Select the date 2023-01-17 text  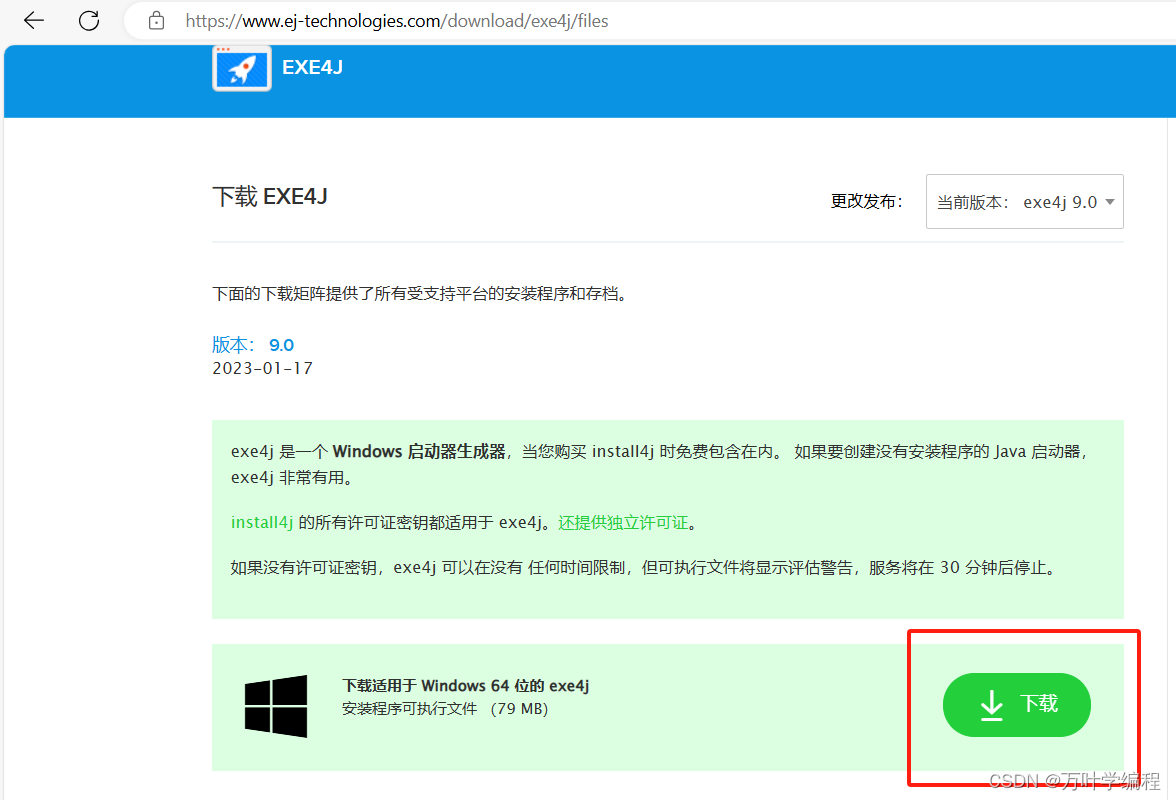(262, 368)
